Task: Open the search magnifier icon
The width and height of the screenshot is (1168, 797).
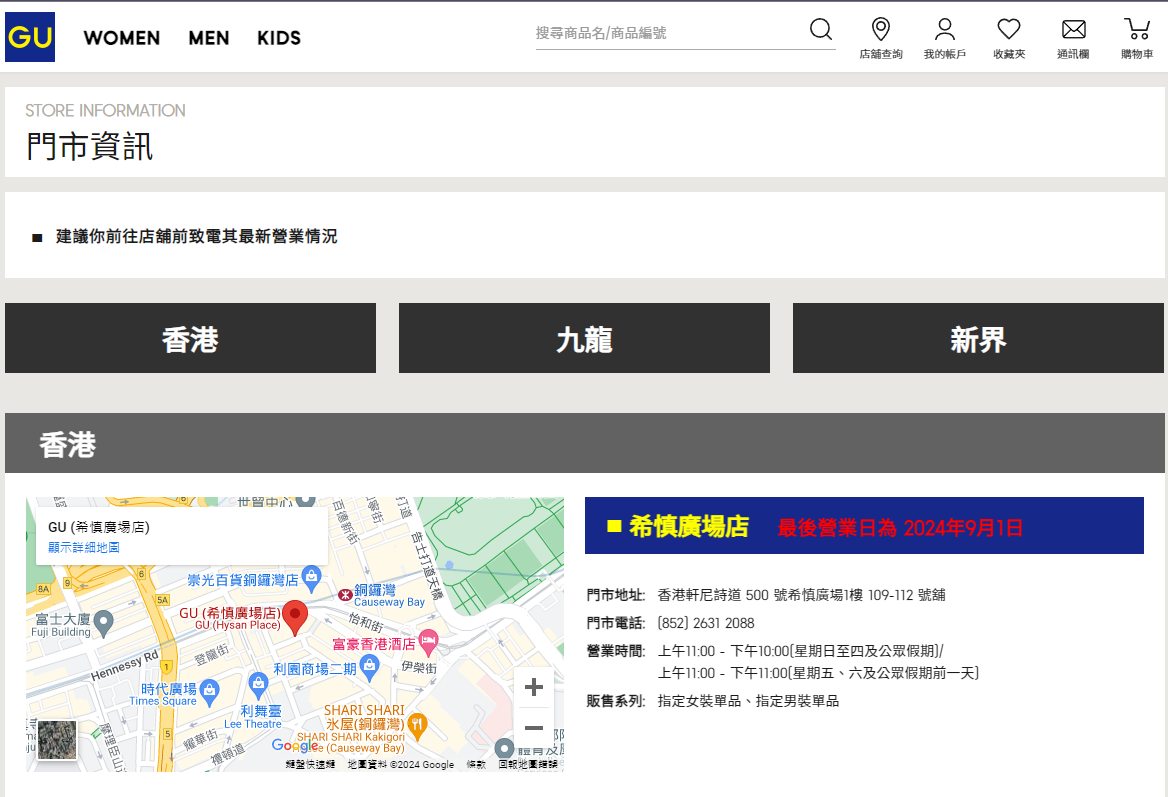Action: pyautogui.click(x=820, y=29)
